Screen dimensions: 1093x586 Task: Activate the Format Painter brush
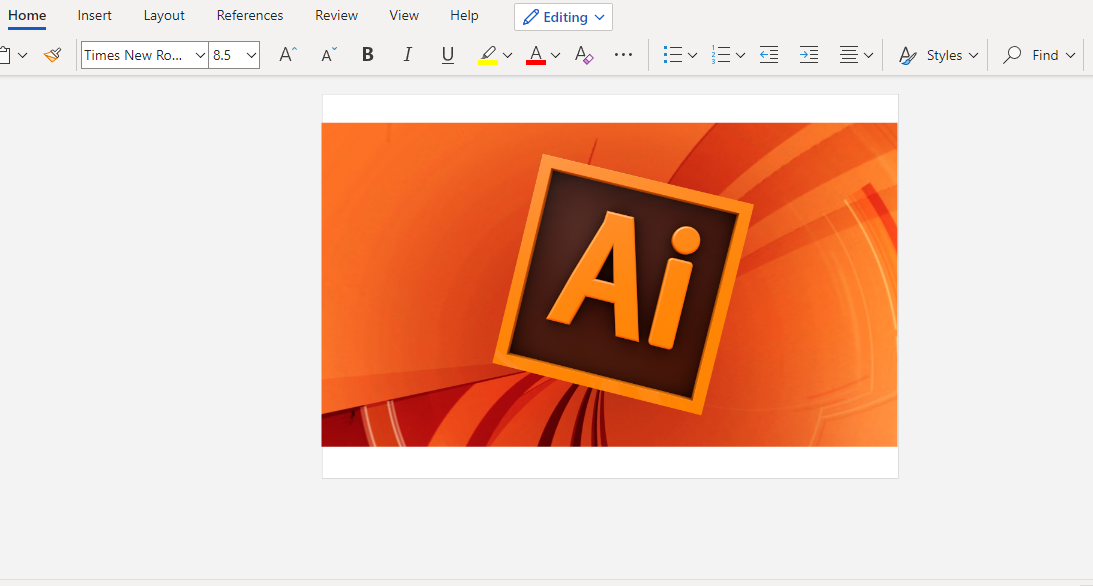pos(52,55)
